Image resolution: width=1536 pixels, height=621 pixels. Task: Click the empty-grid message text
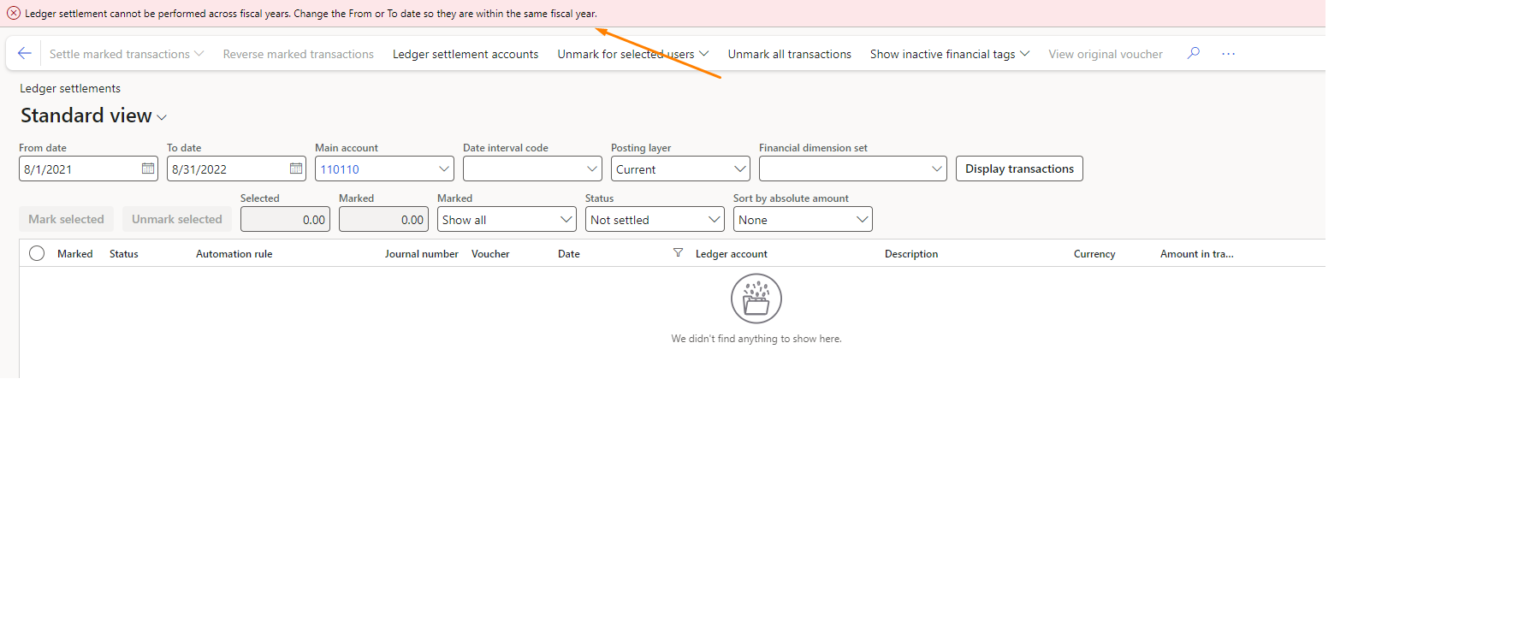[x=756, y=339]
